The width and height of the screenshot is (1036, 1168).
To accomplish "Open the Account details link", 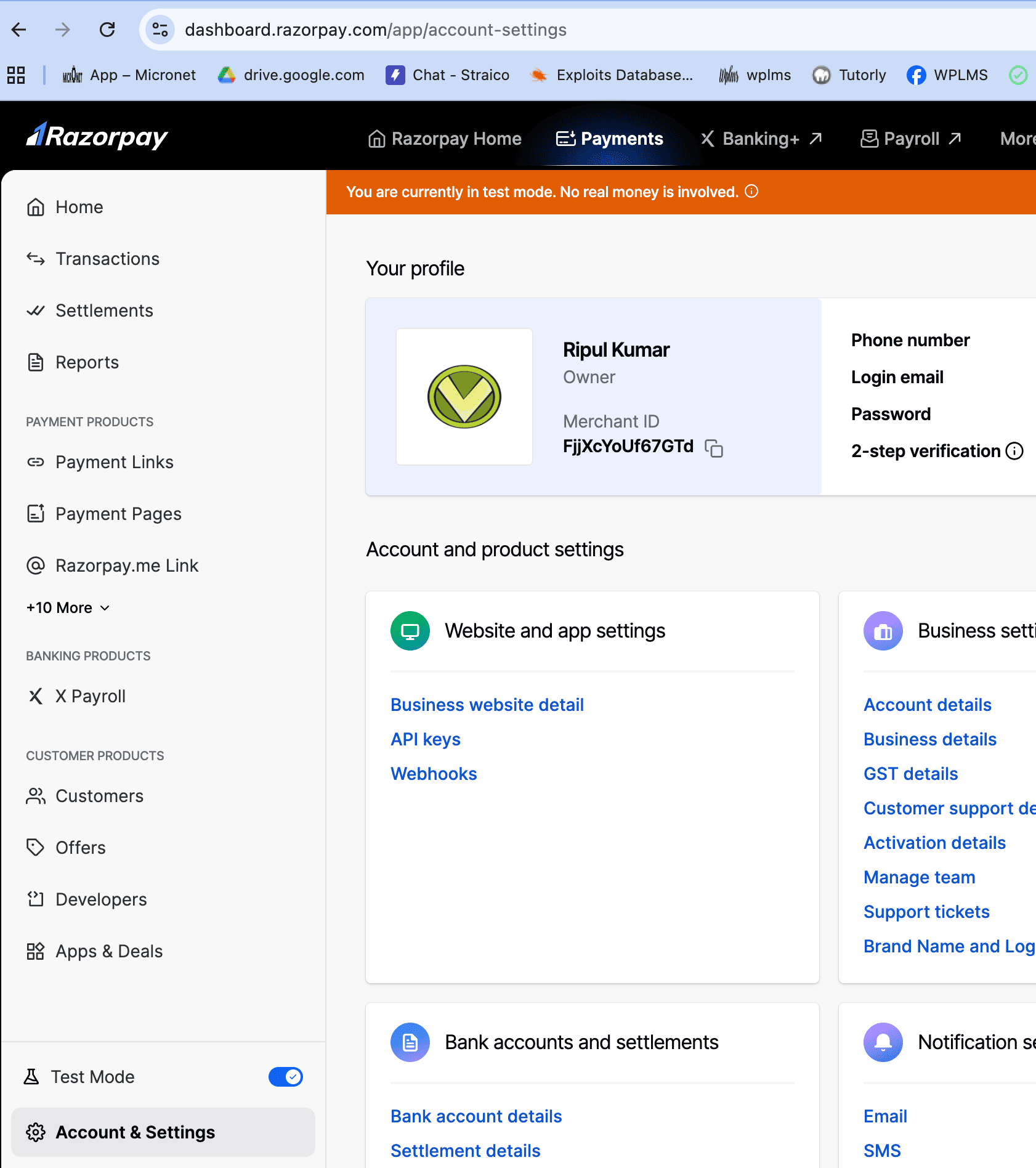I will pyautogui.click(x=928, y=705).
